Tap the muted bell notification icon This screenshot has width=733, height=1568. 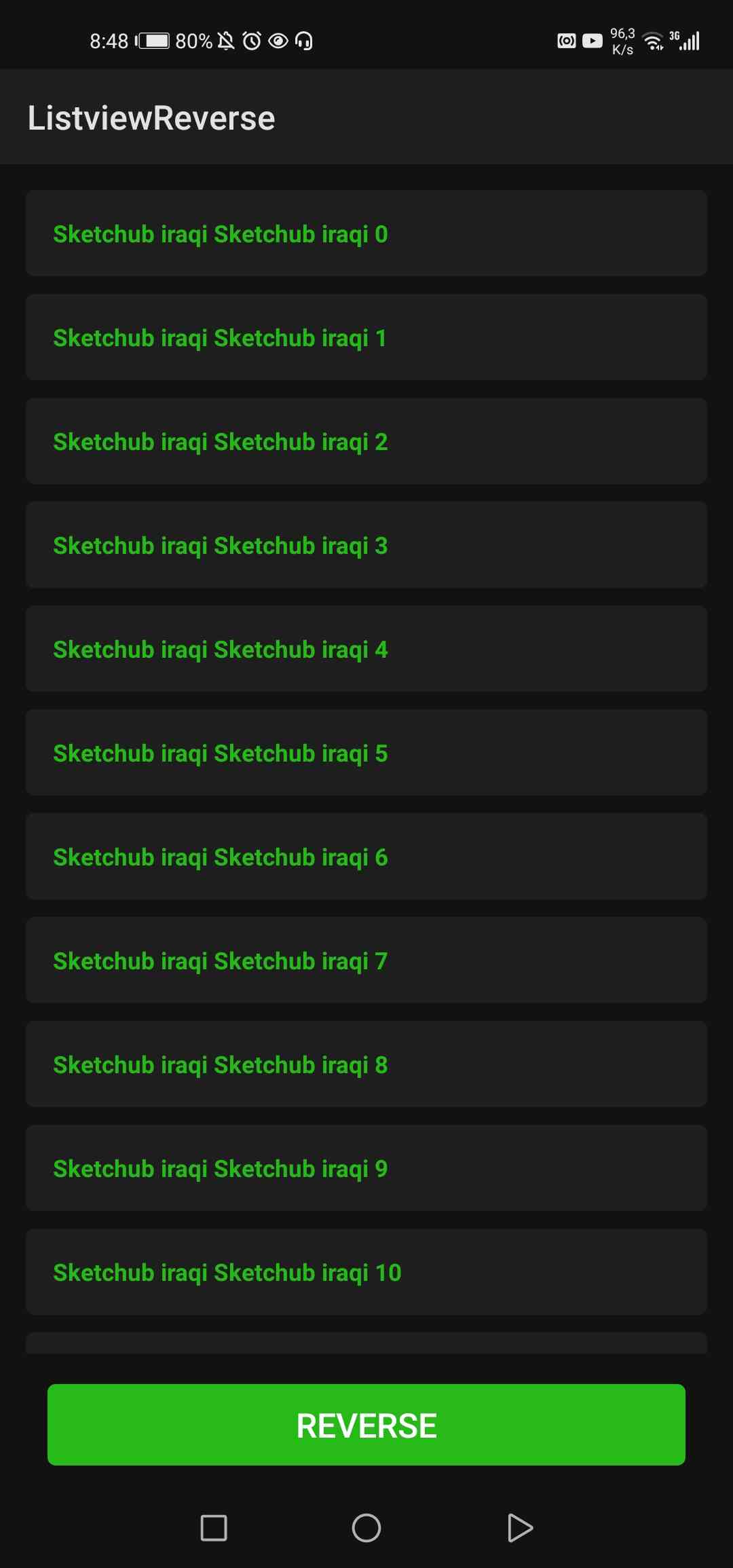[x=226, y=41]
